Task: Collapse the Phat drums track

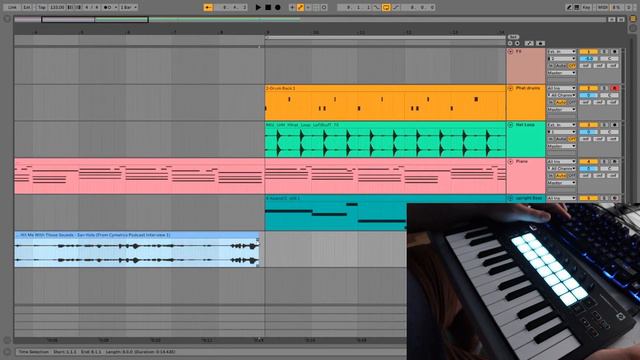Action: [x=511, y=88]
